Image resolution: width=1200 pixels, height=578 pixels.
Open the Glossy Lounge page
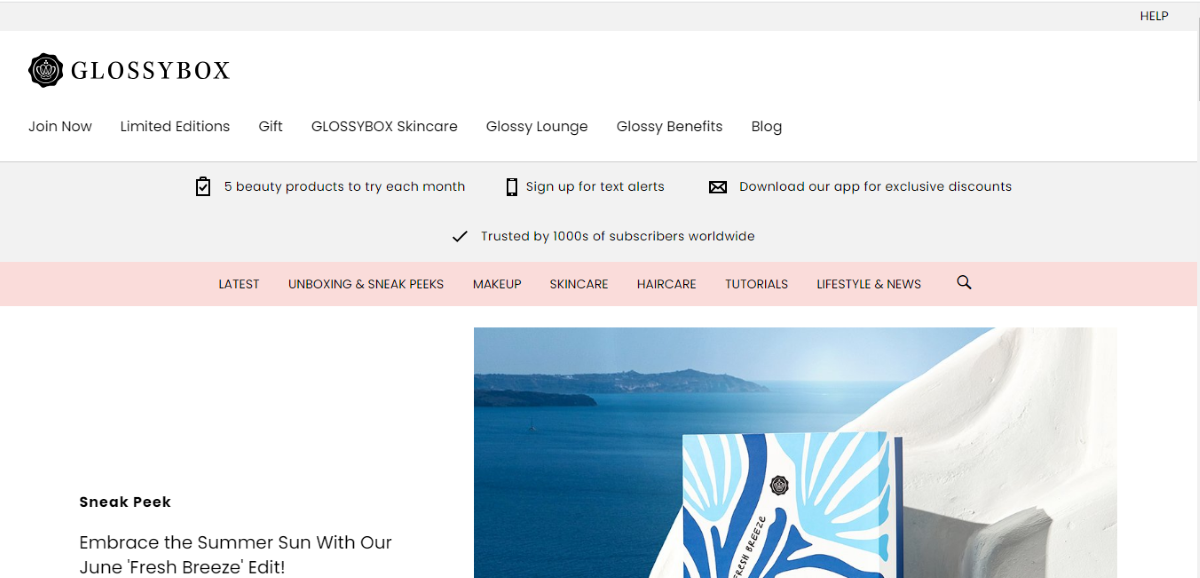click(x=537, y=126)
